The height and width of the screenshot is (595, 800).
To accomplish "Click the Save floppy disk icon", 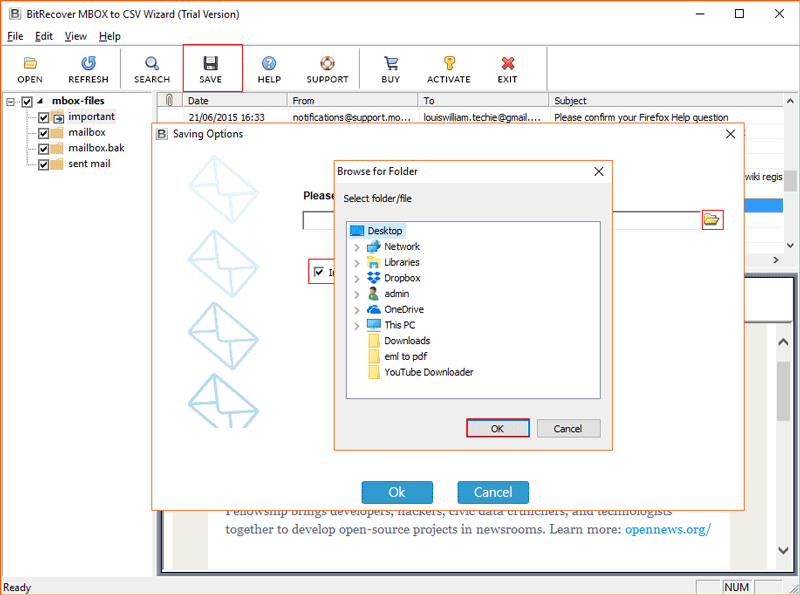I will pos(211,63).
